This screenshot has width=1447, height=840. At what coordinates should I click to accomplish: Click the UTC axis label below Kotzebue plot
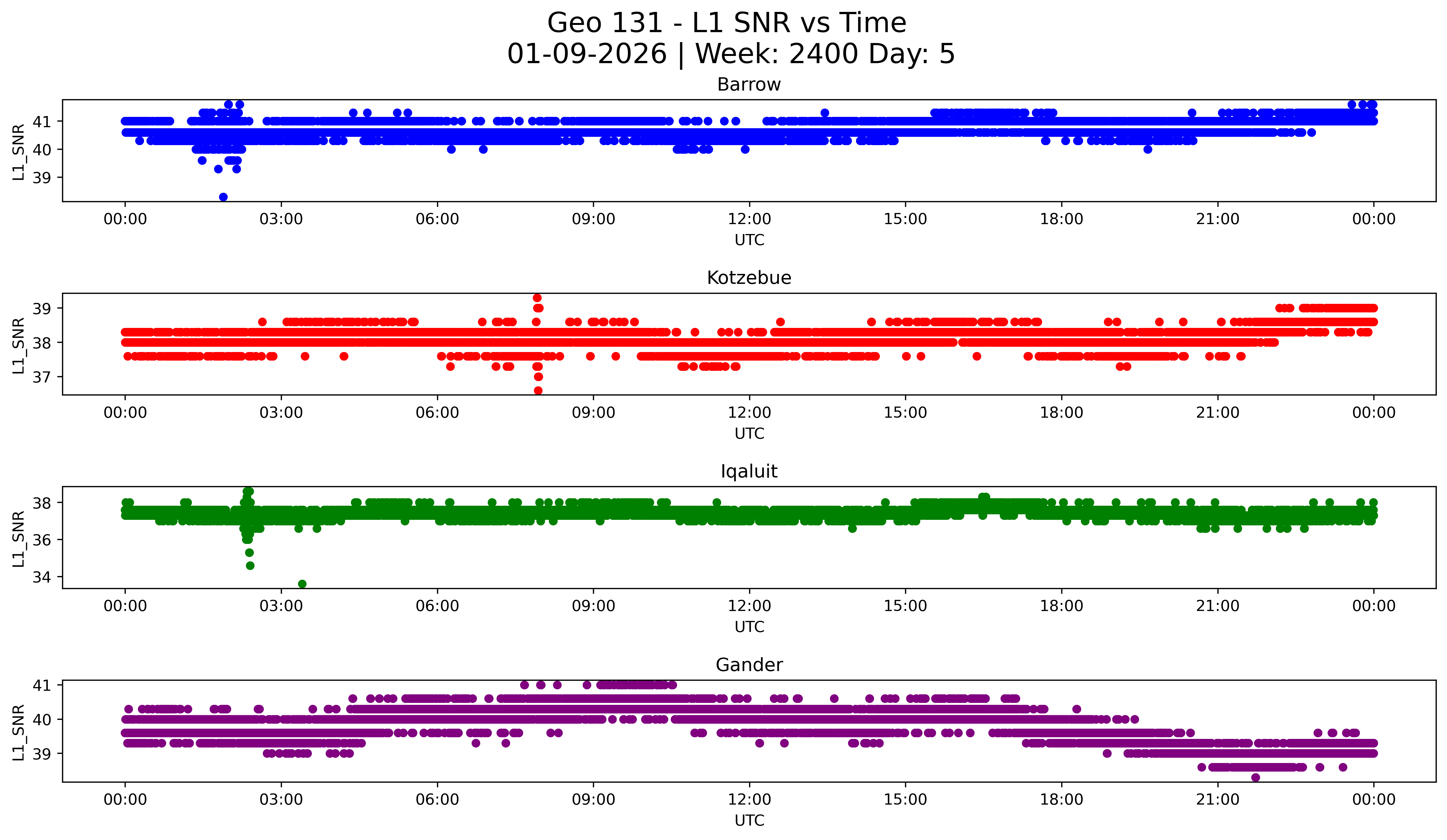pyautogui.click(x=749, y=433)
